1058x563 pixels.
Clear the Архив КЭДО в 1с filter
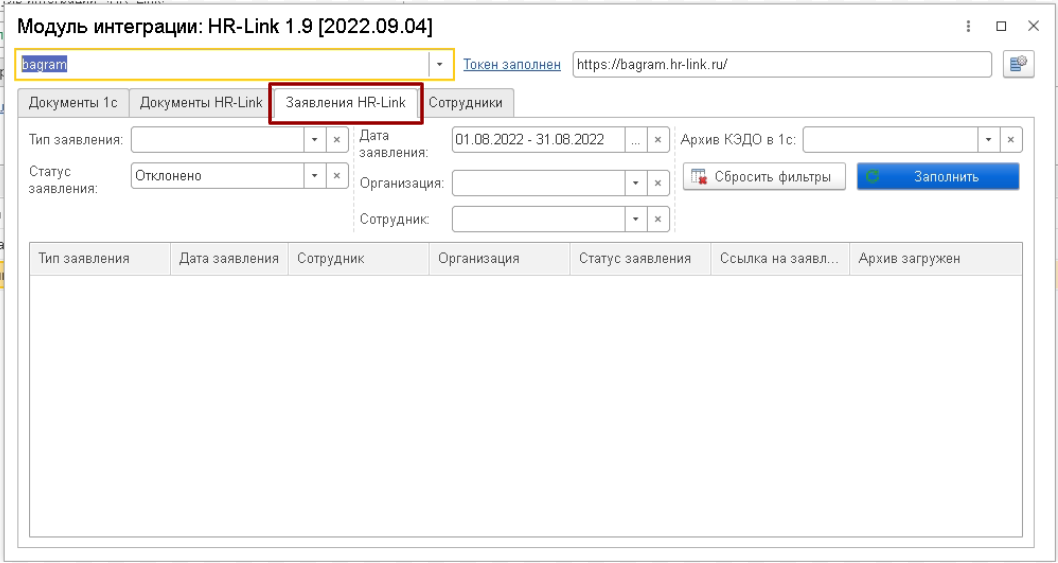coord(1011,140)
